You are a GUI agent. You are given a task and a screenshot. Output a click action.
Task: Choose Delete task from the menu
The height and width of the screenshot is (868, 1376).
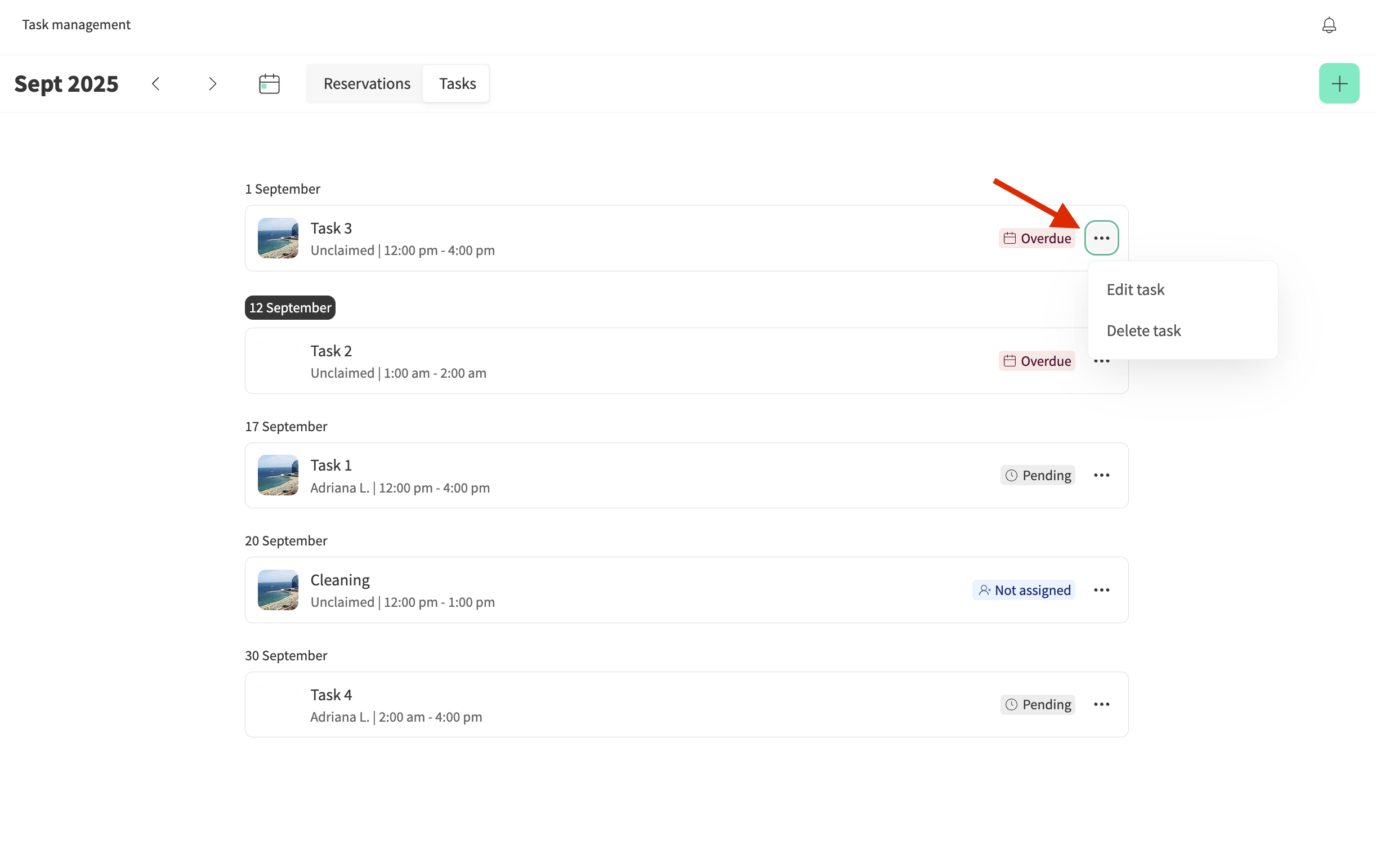tap(1143, 330)
